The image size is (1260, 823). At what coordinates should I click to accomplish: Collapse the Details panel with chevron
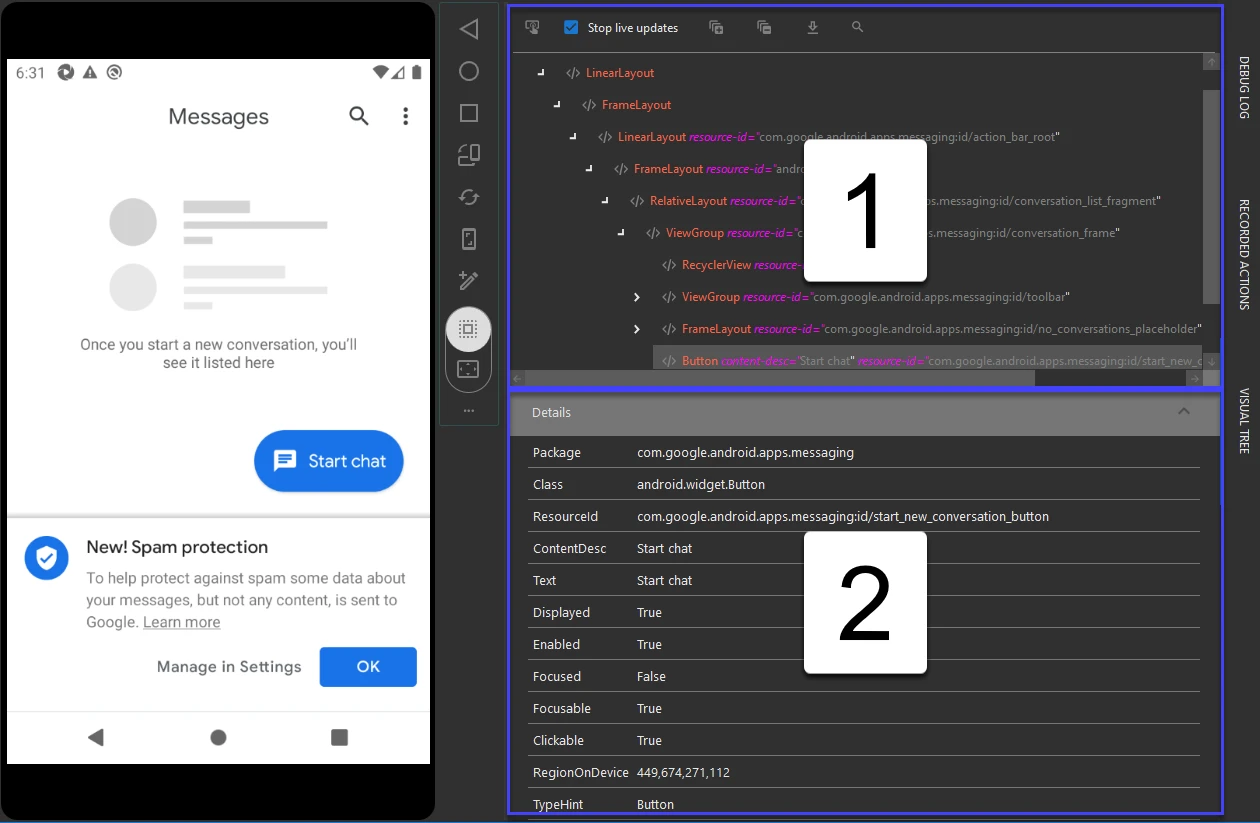point(1183,412)
